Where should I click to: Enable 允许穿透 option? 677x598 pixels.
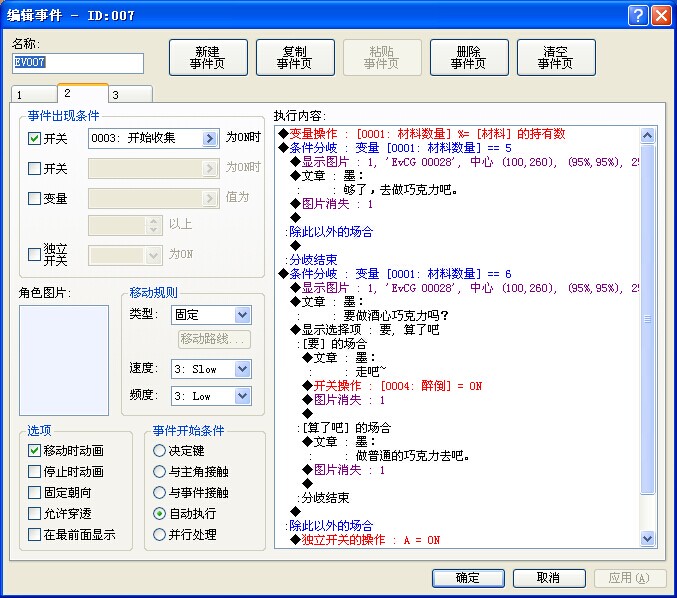pyautogui.click(x=34, y=513)
